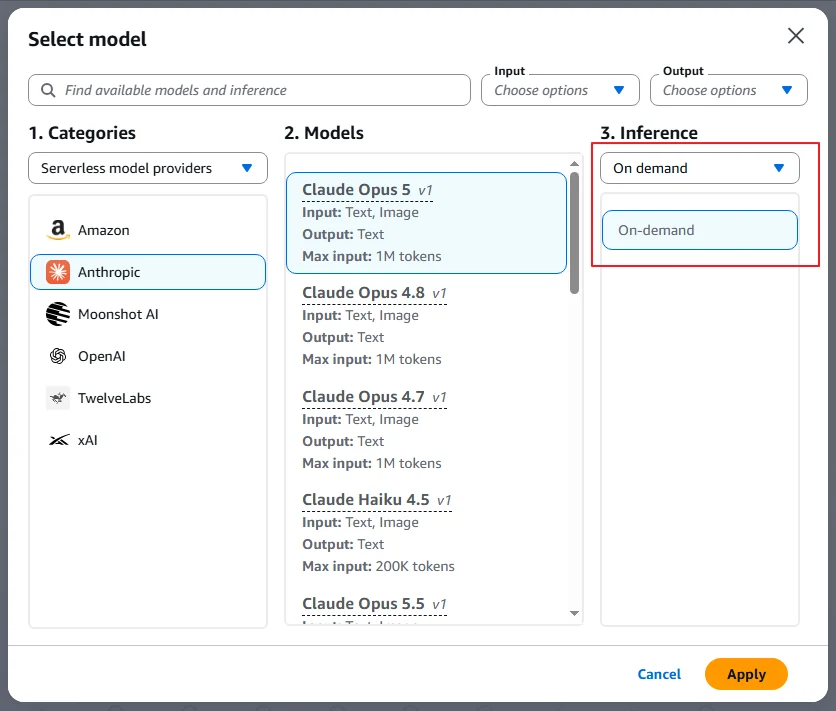Click the models list scrollbar thumb
836x711 pixels.
click(574, 233)
